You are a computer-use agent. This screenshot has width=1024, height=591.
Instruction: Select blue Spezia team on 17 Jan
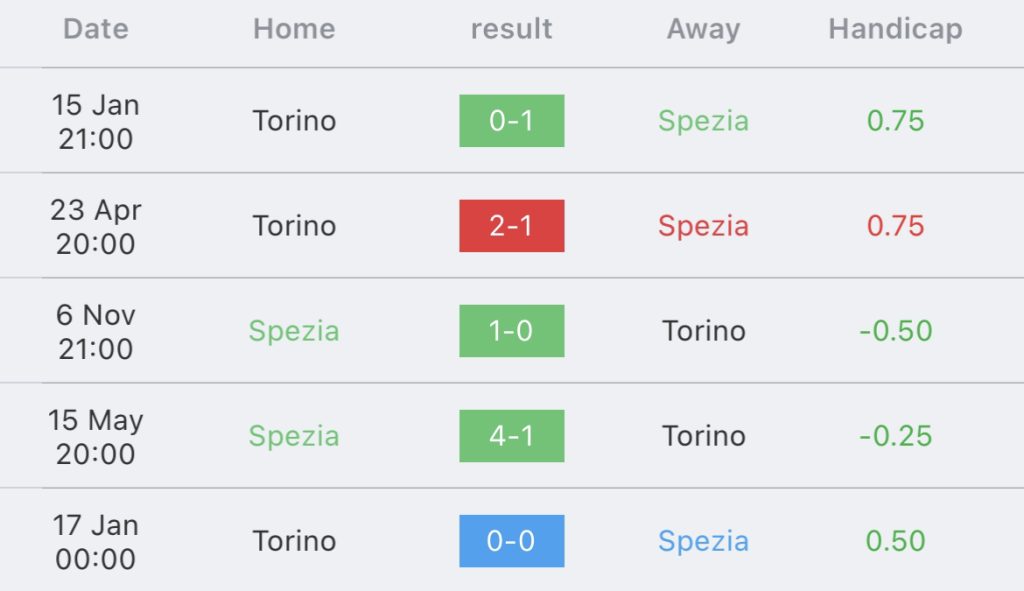(x=703, y=542)
